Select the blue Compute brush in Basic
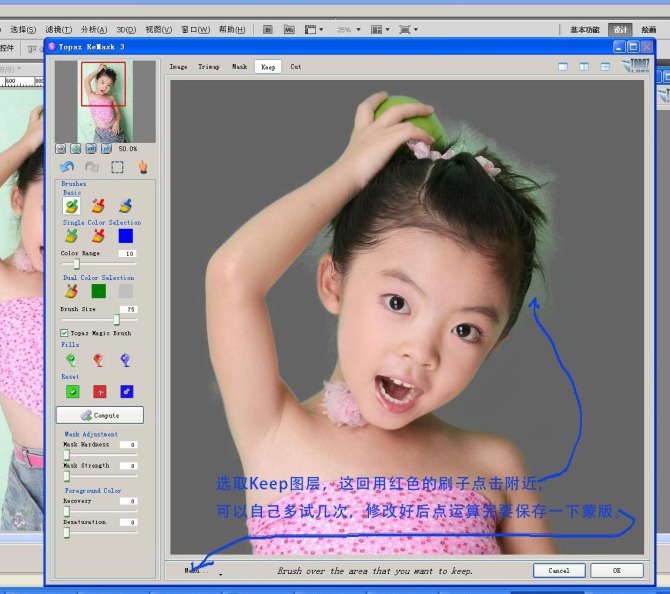 pos(125,206)
